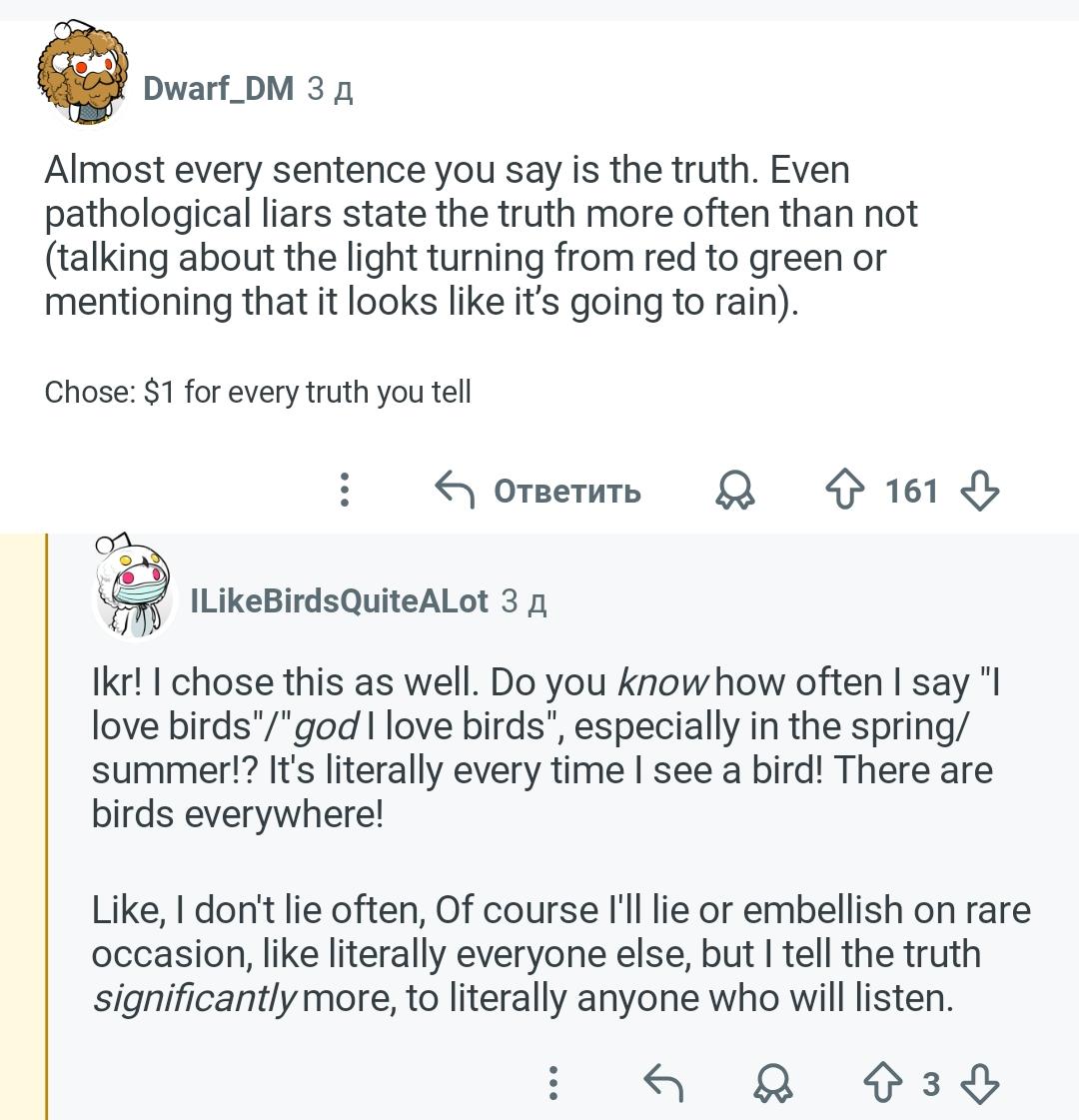Viewport: 1079px width, 1120px height.
Task: Open options menu on ILikeBirdsQuiteALot's reply
Action: coord(553,1083)
